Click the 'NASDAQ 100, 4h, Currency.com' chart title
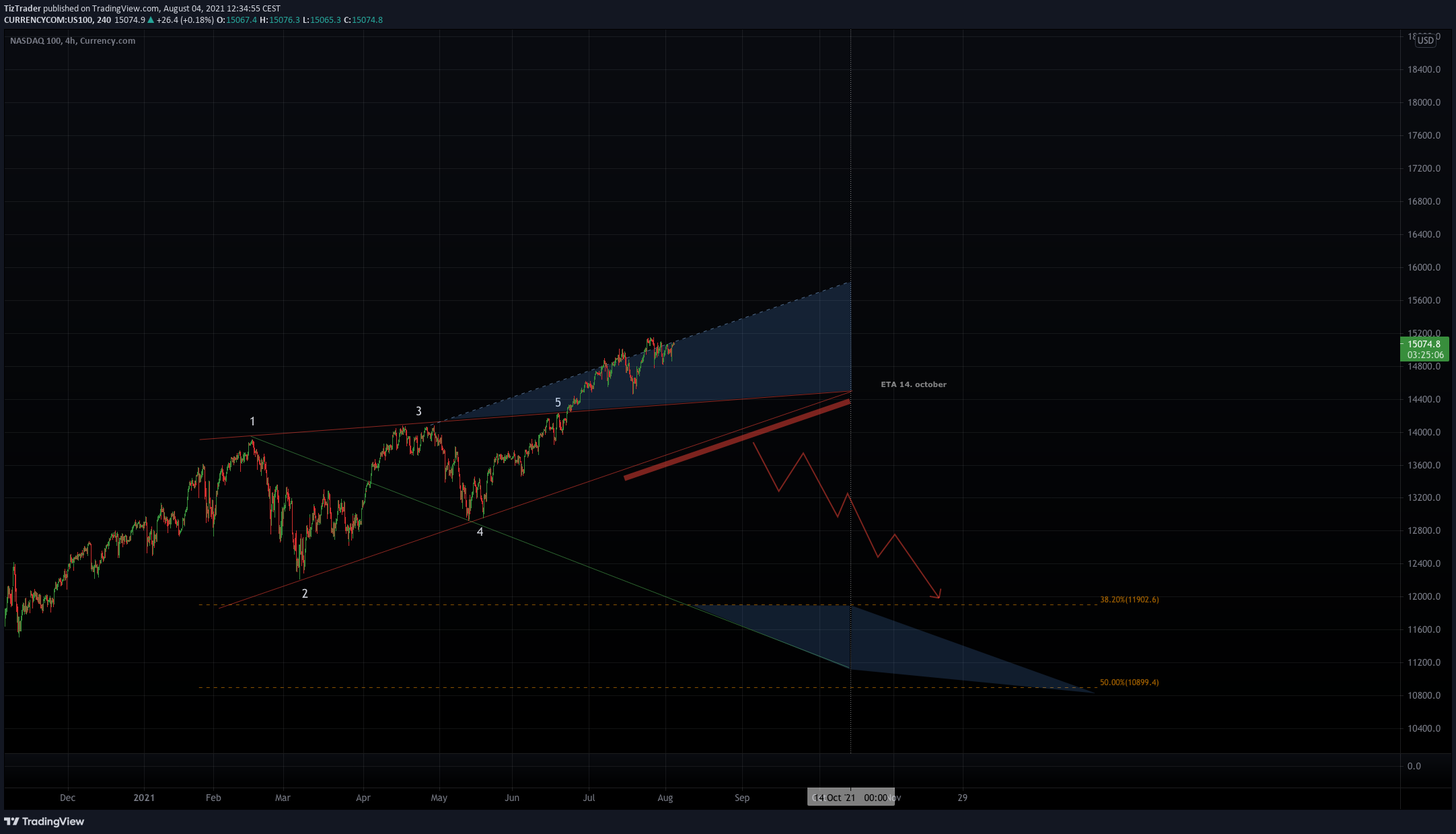1456x834 pixels. [73, 40]
